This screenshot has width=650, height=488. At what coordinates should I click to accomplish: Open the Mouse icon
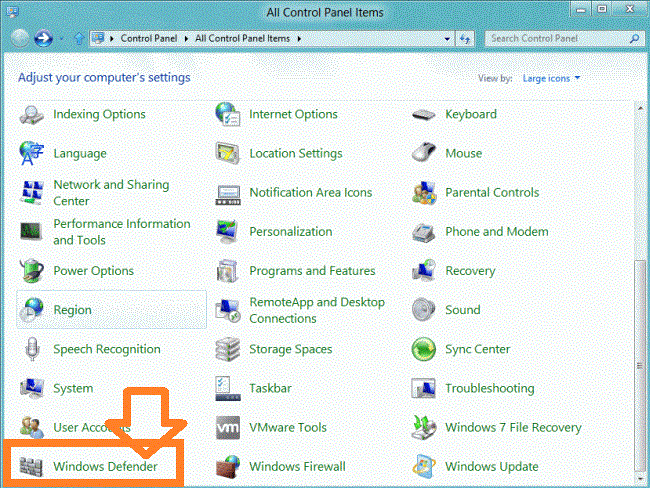[x=423, y=152]
